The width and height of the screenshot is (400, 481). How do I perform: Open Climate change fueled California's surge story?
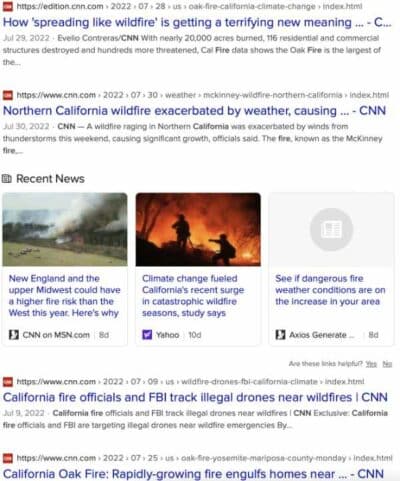click(x=193, y=296)
